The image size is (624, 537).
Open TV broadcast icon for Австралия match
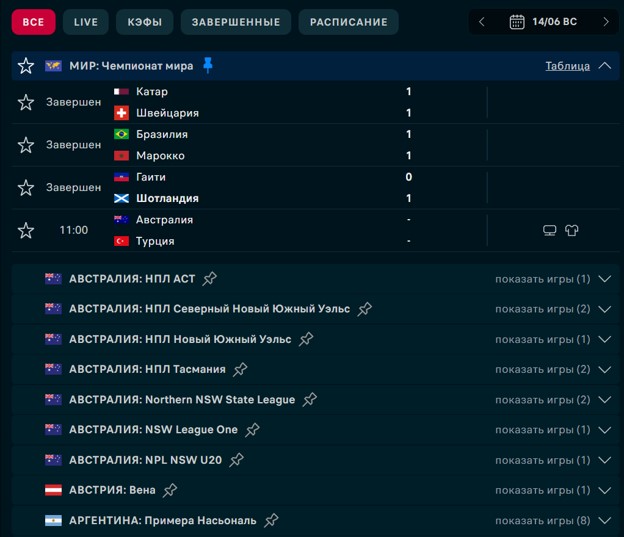coord(550,230)
